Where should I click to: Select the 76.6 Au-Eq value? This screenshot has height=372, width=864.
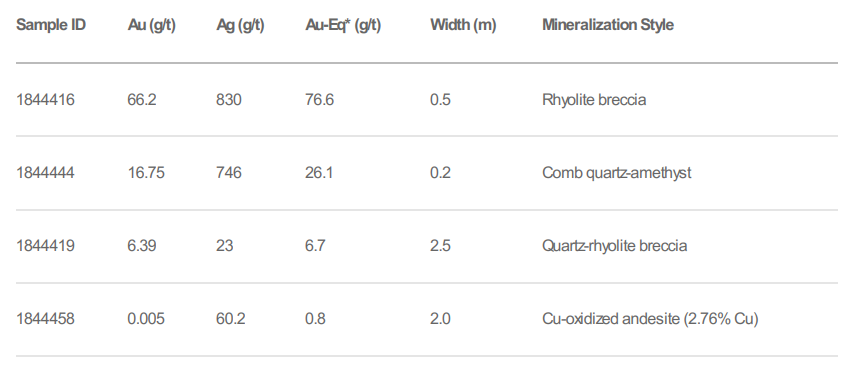click(319, 100)
